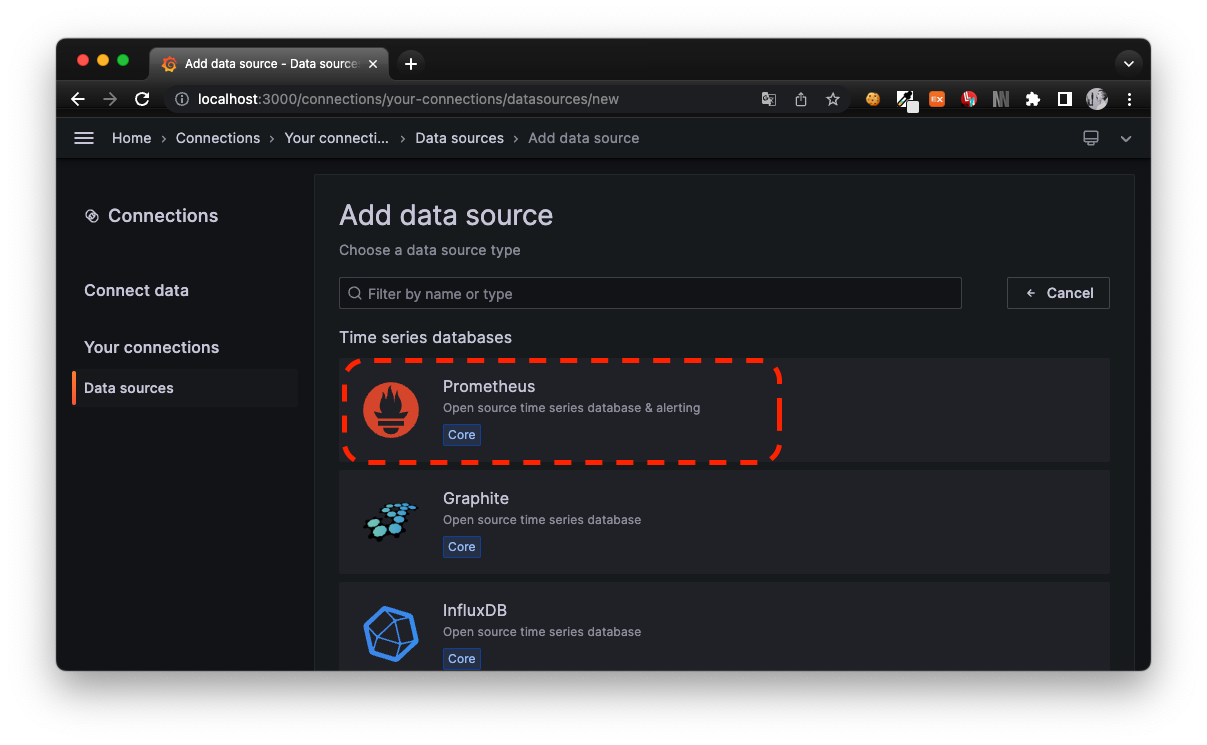Open the cookie extension icon

pos(873,99)
